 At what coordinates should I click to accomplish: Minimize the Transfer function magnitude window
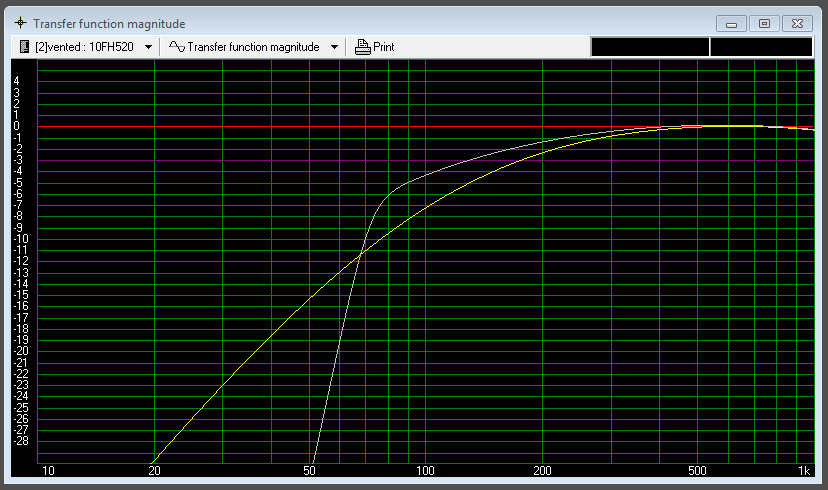pyautogui.click(x=731, y=24)
